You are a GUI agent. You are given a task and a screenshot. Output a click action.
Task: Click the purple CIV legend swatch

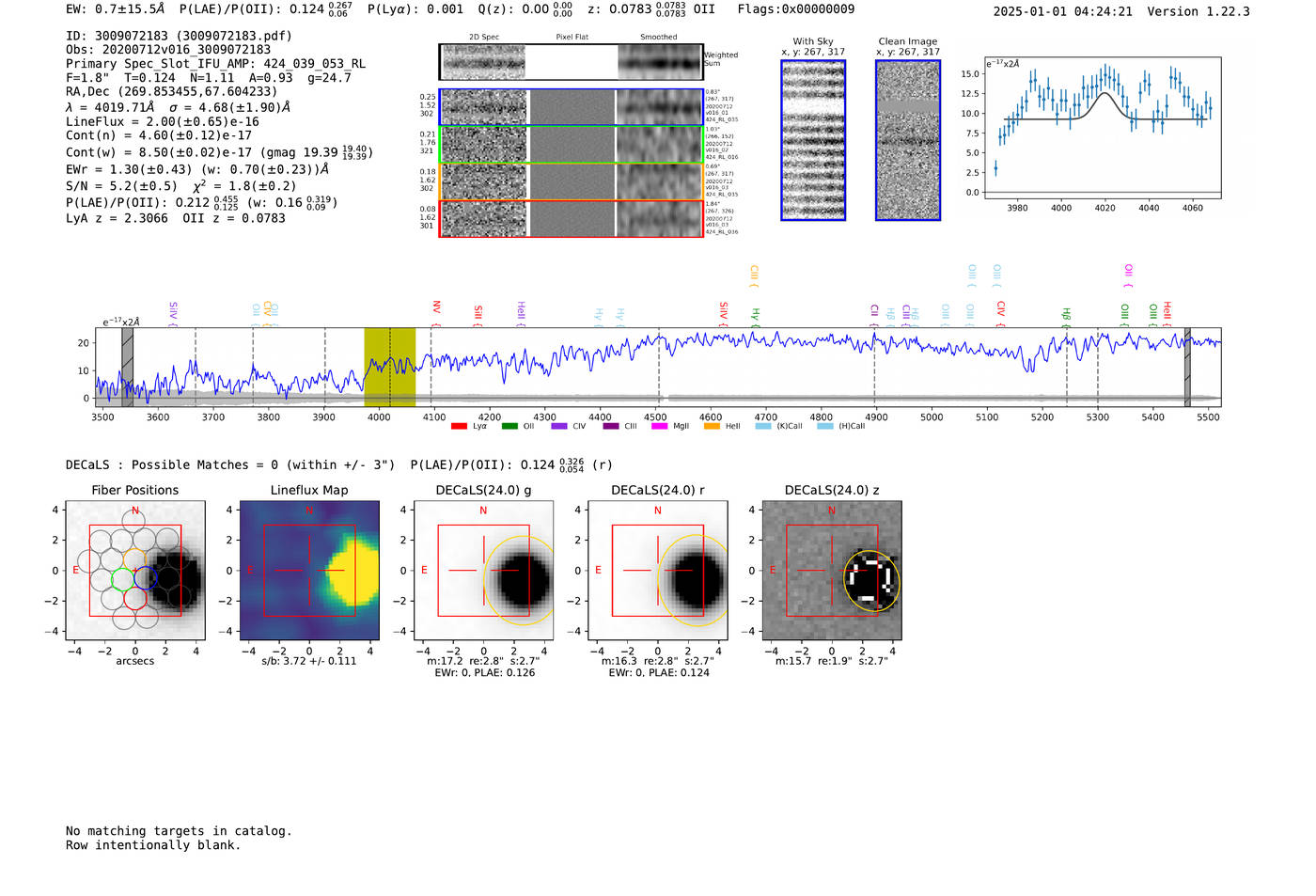point(559,426)
